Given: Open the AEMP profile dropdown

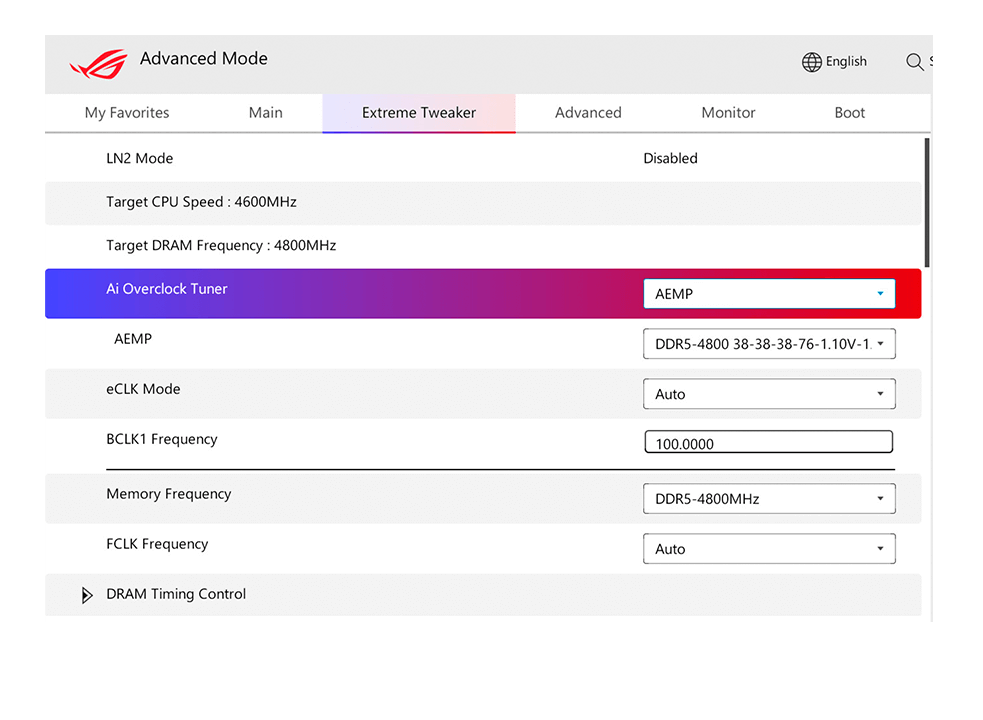Looking at the screenshot, I should (768, 344).
